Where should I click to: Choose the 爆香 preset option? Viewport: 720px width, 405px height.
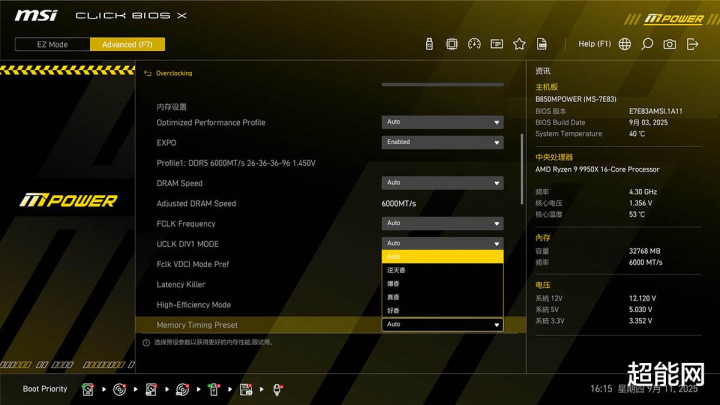coord(442,284)
